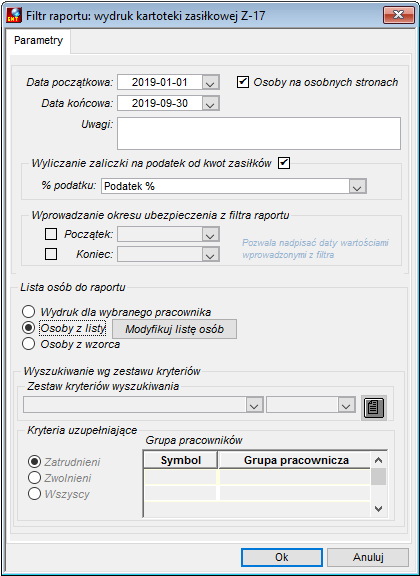This screenshot has height=576, width=420.
Task: Expand the % podatku dropdown
Action: click(x=357, y=186)
